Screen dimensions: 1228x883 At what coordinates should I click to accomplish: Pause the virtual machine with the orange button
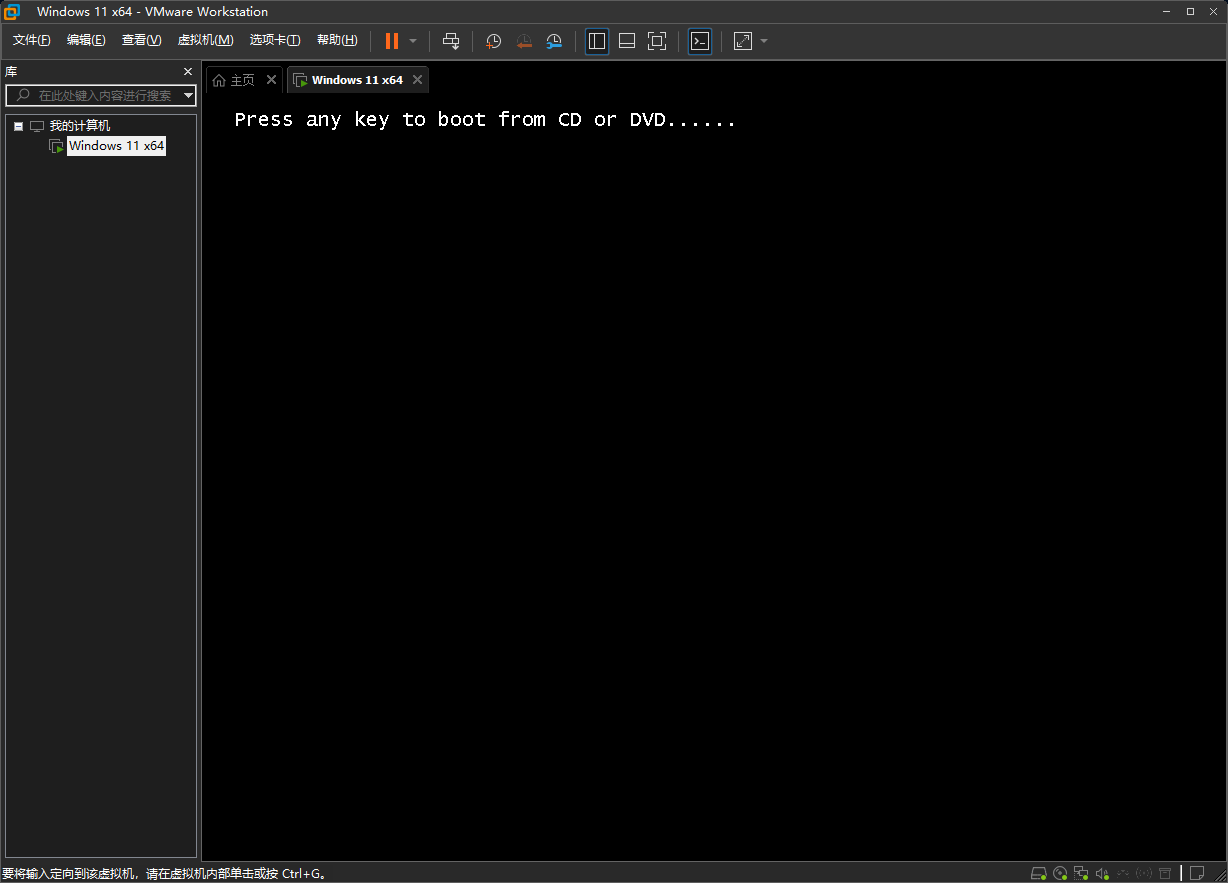coord(392,41)
